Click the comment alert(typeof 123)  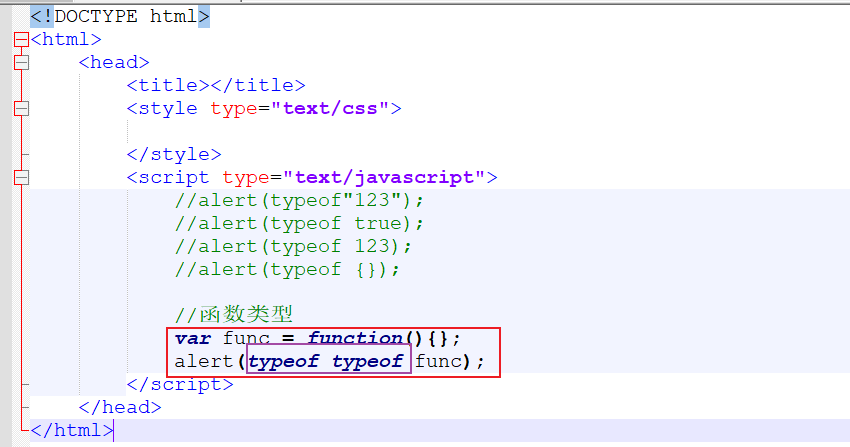(293, 247)
